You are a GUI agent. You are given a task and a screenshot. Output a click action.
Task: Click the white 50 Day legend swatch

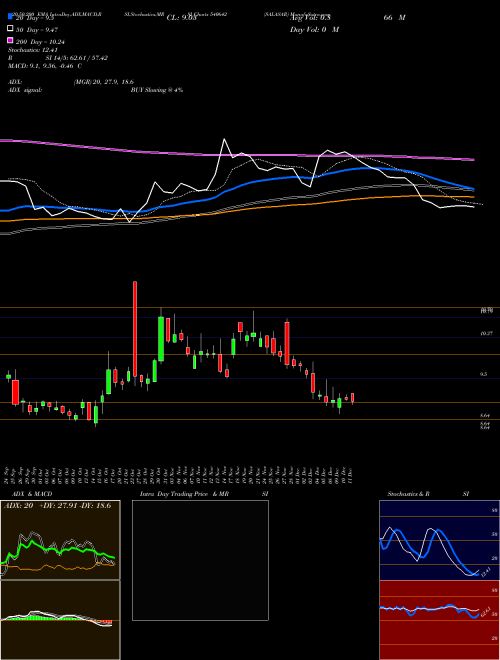(x=11, y=29)
